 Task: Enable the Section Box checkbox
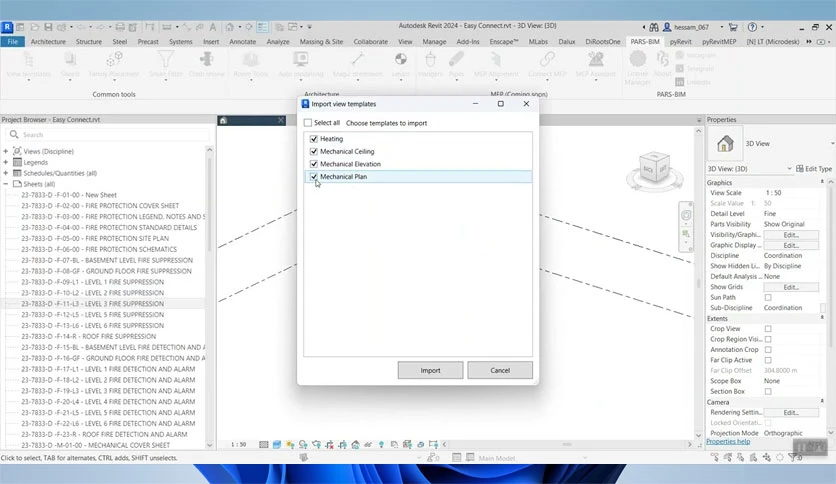[x=768, y=391]
